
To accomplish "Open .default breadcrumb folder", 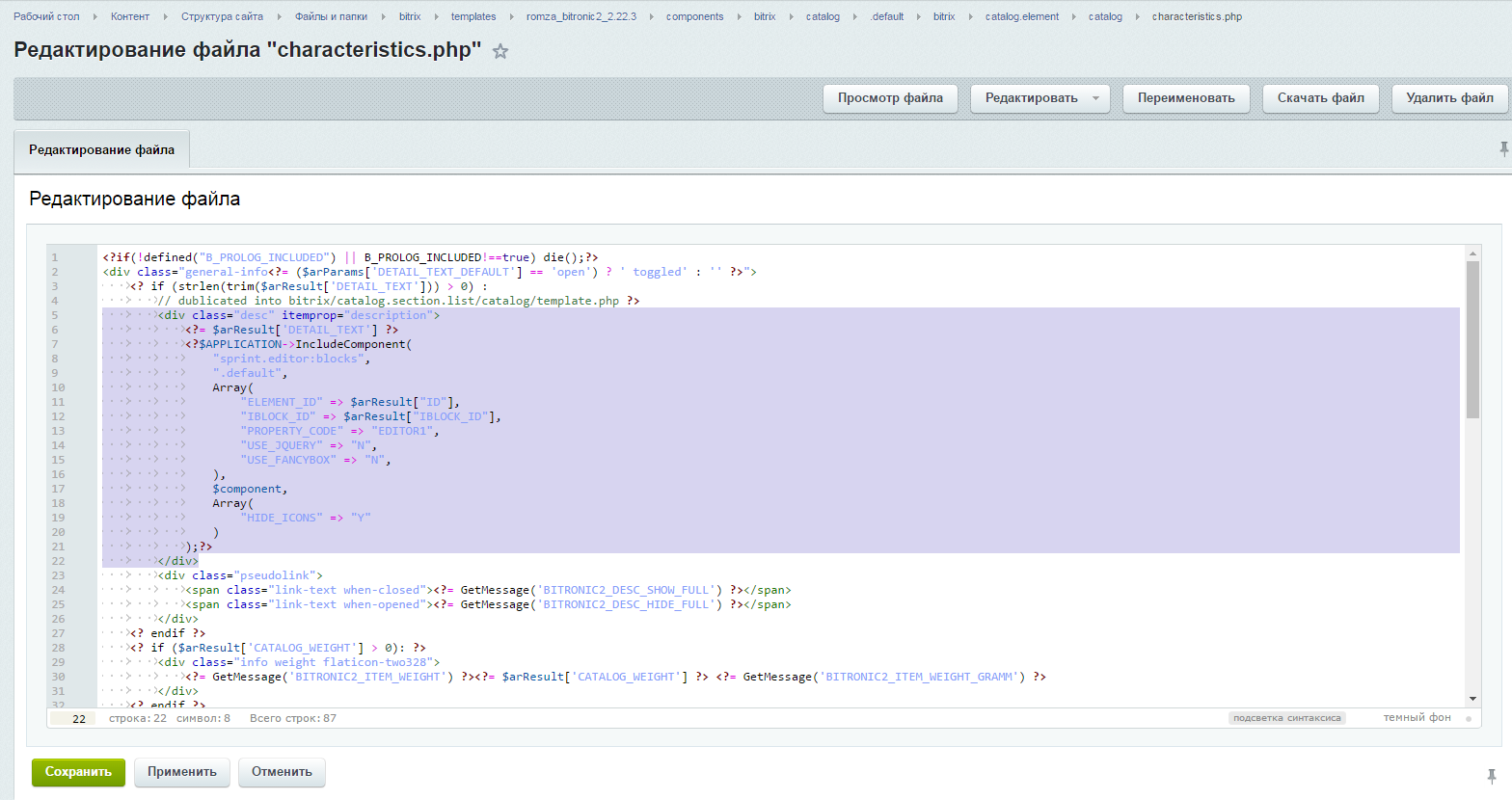I will (886, 16).
